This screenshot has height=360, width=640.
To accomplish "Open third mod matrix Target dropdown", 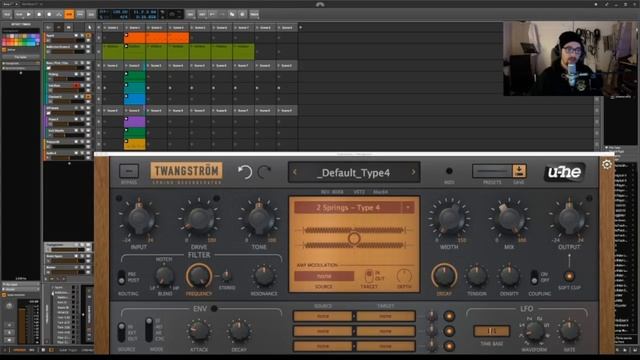I will 385,346.
